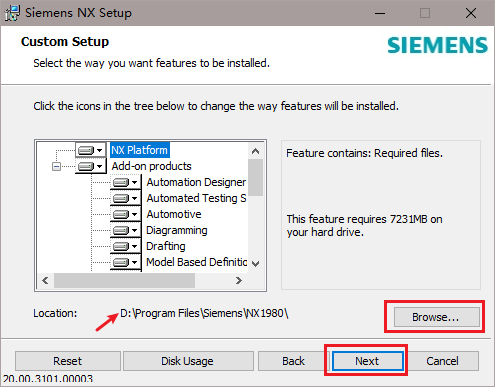The width and height of the screenshot is (495, 387).
Task: Select Automotive in feature tree
Action: coord(174,214)
